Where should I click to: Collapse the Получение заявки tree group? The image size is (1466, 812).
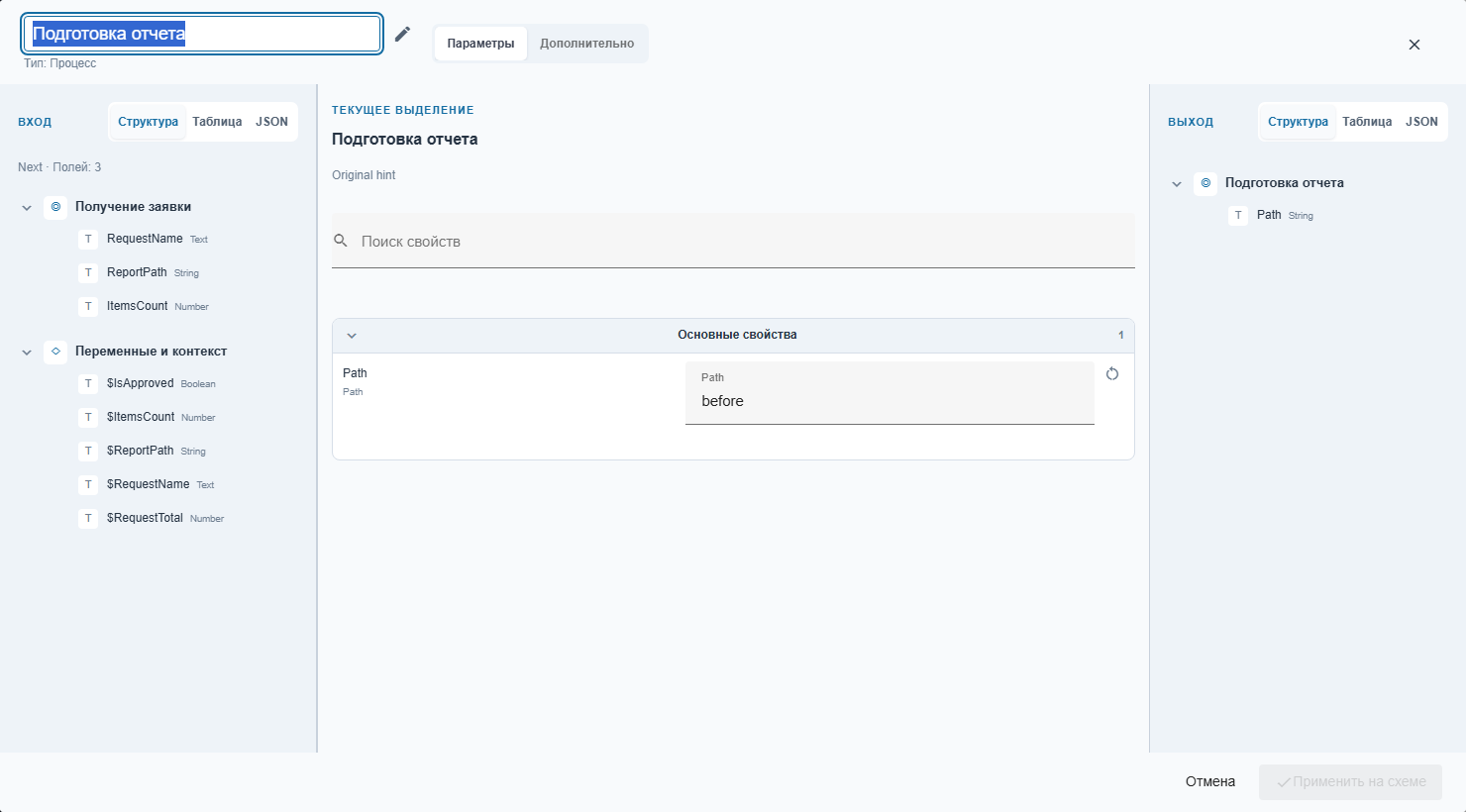click(27, 208)
